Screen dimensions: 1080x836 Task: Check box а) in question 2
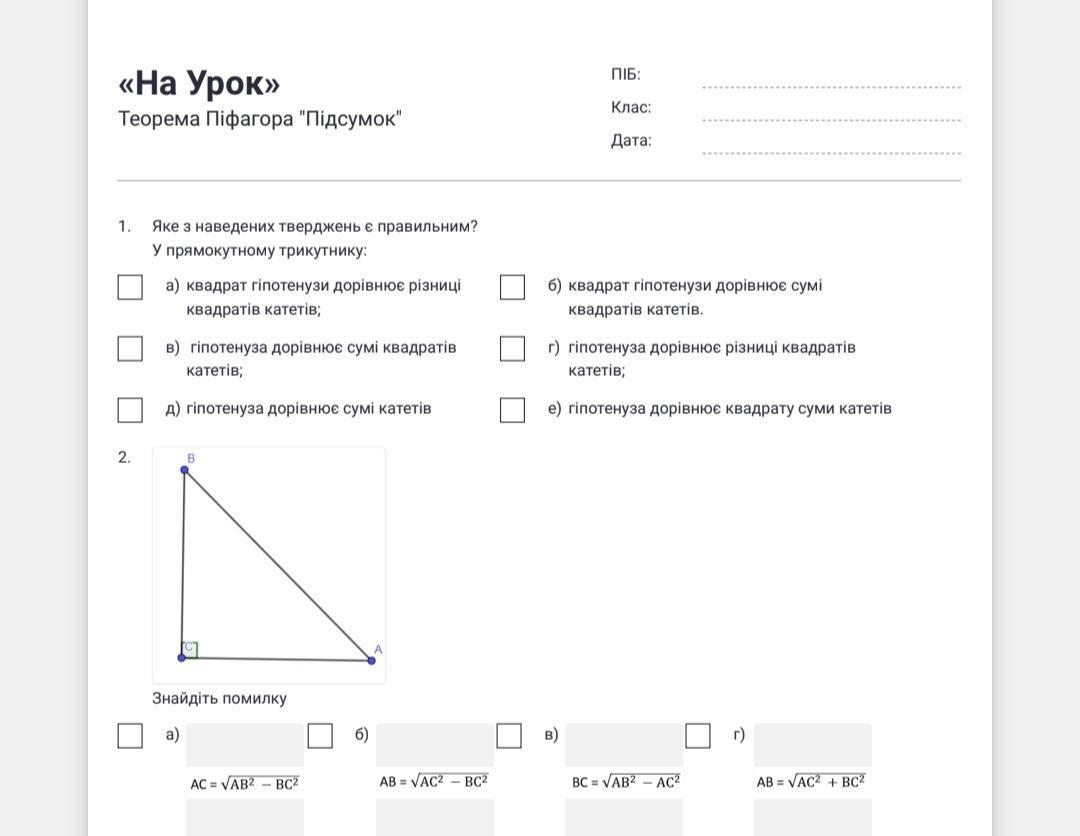click(130, 736)
